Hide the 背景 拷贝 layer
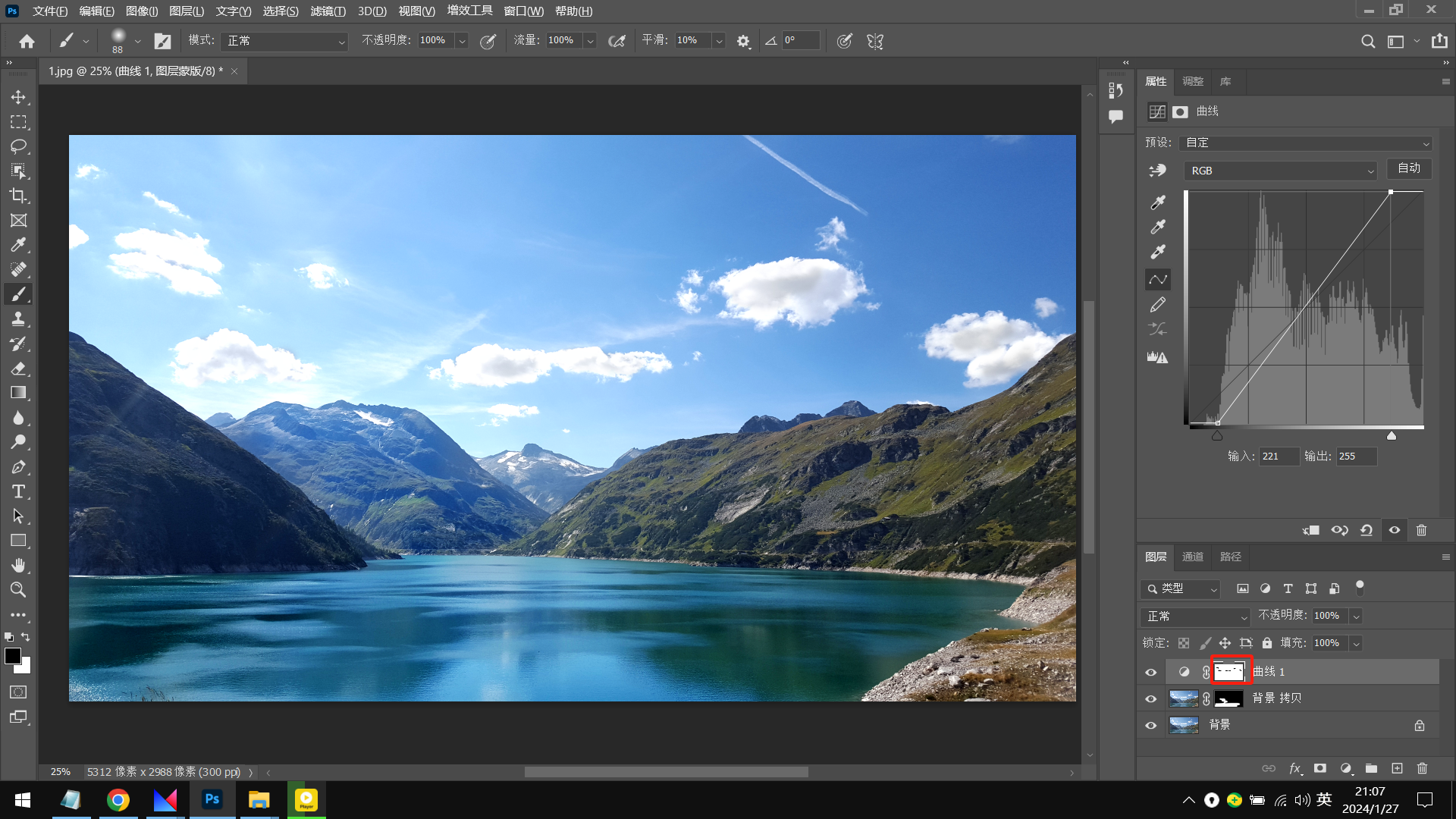The image size is (1456, 819). click(x=1150, y=698)
